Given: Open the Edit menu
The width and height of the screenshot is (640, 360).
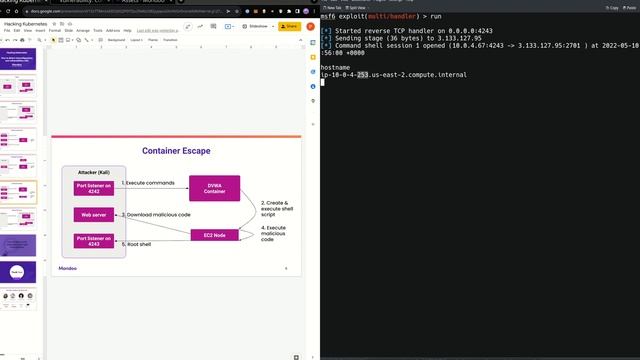Looking at the screenshot, I should coord(17,31).
